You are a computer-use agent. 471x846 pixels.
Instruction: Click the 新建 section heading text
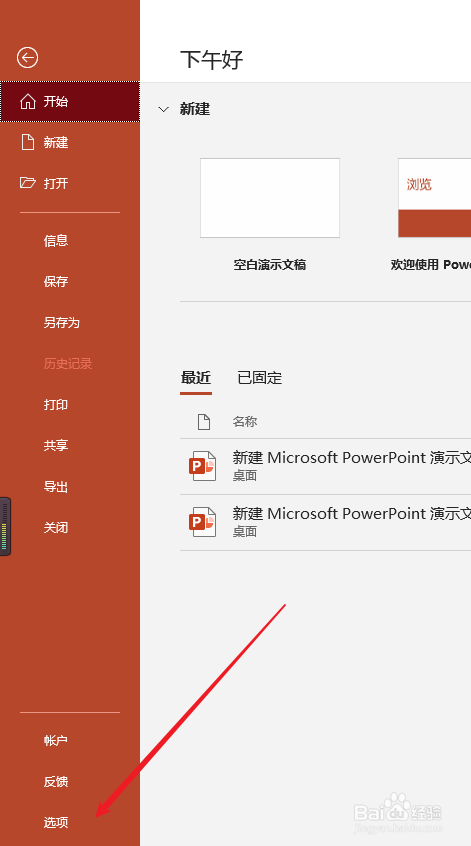tap(195, 110)
